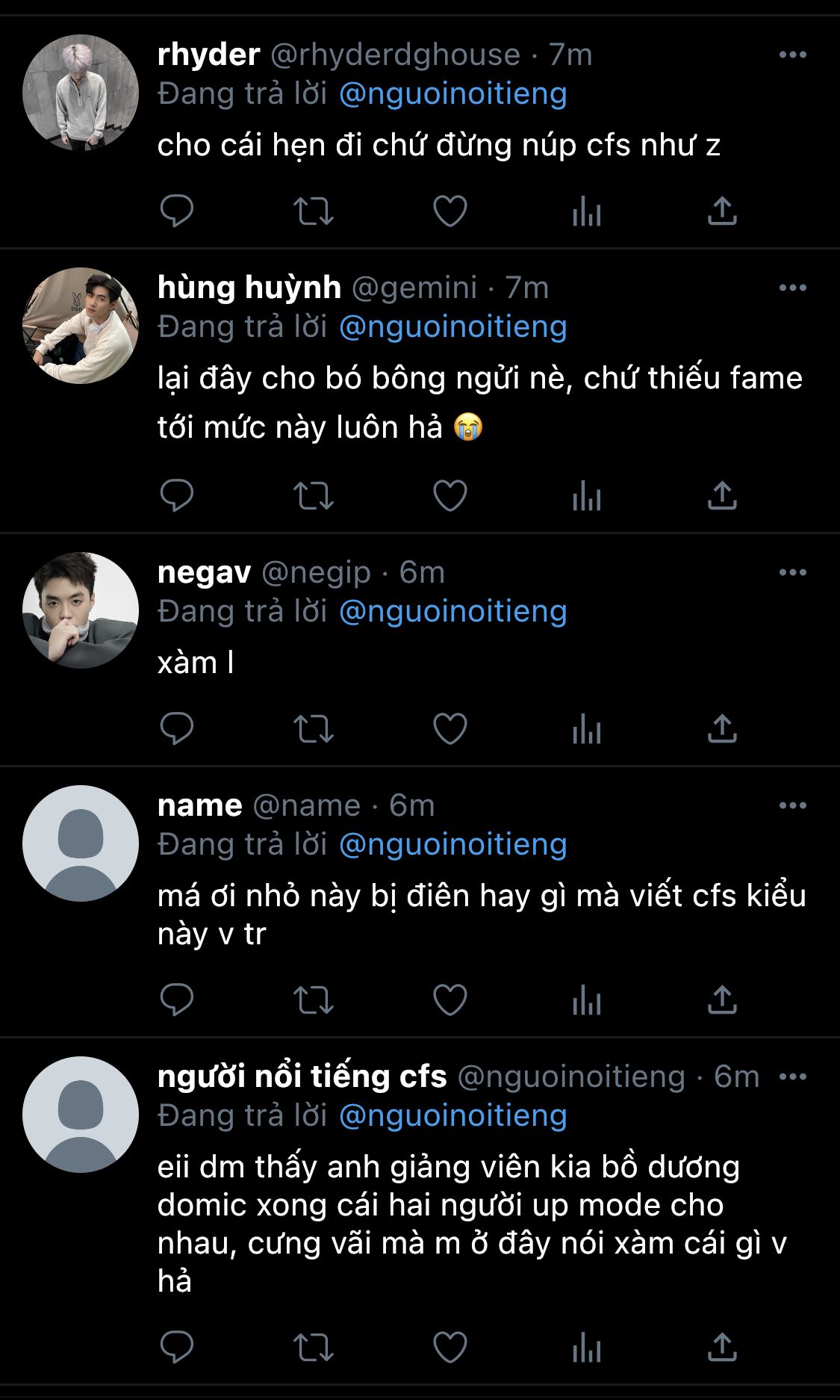840x1400 pixels.
Task: Open more options on rhyder's tweet
Action: (x=792, y=55)
